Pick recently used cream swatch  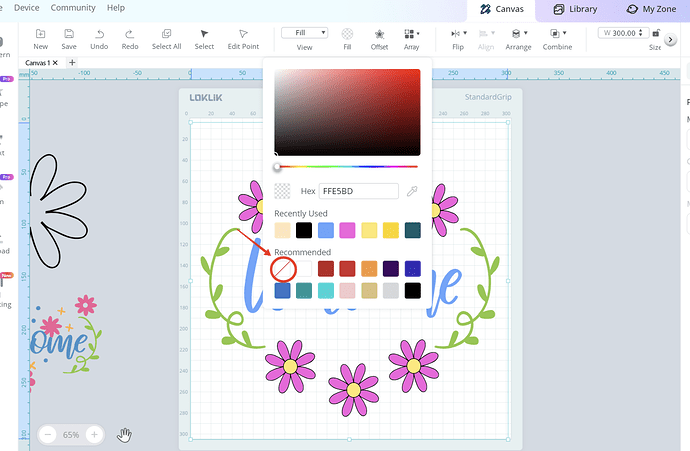[x=282, y=230]
